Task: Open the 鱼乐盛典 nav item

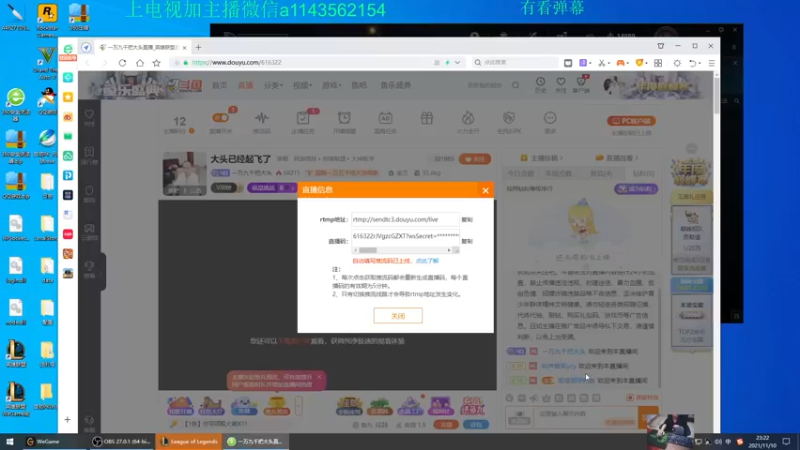Action: (395, 85)
